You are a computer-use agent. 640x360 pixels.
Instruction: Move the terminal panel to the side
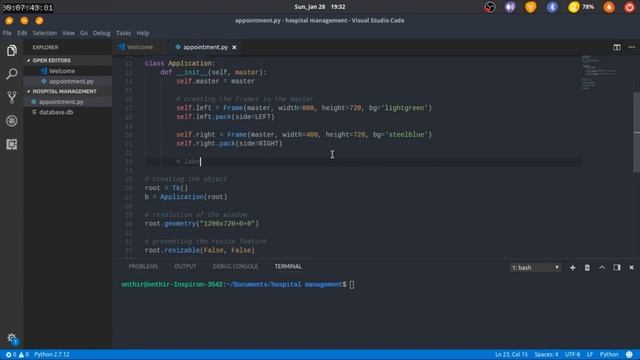tap(617, 268)
